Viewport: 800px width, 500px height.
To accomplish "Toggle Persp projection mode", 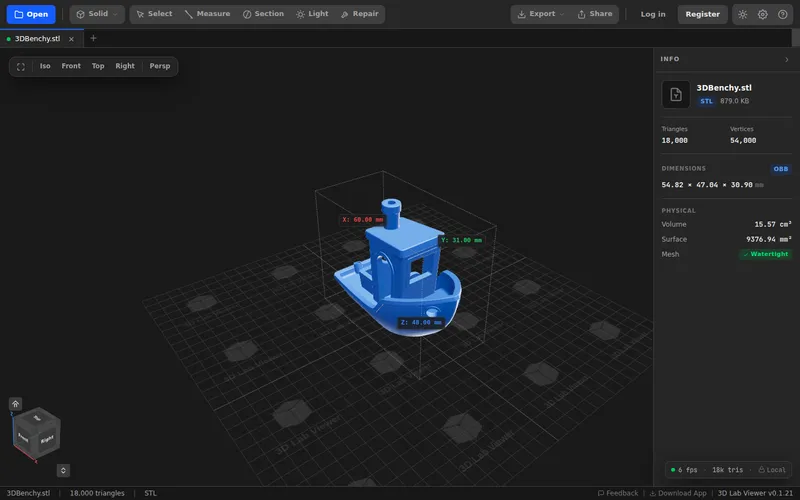I will [x=160, y=66].
